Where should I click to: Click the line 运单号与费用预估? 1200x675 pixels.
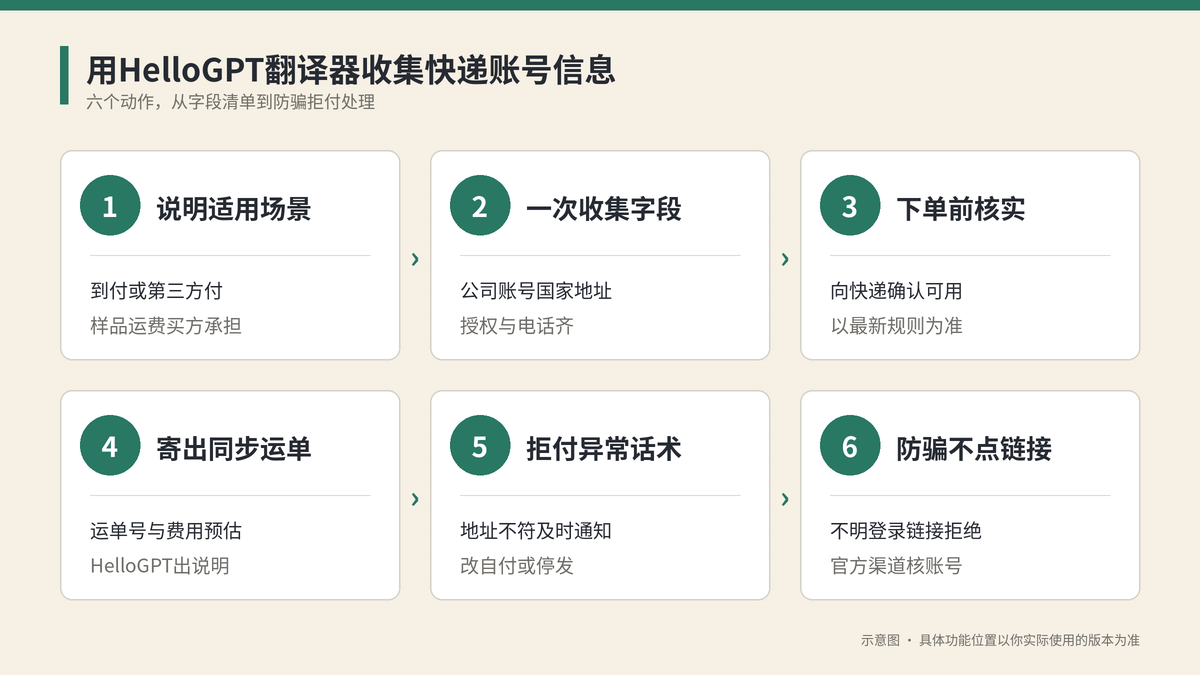[166, 531]
